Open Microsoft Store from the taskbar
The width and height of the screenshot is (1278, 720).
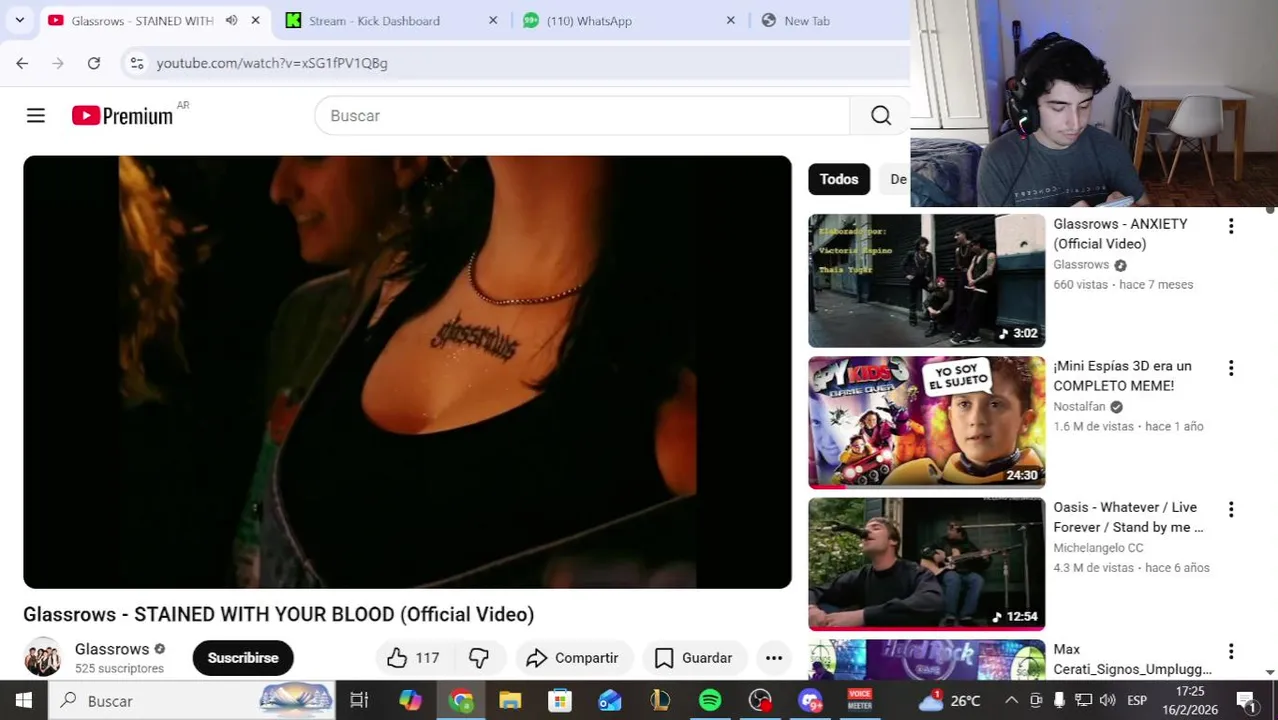[x=560, y=701]
